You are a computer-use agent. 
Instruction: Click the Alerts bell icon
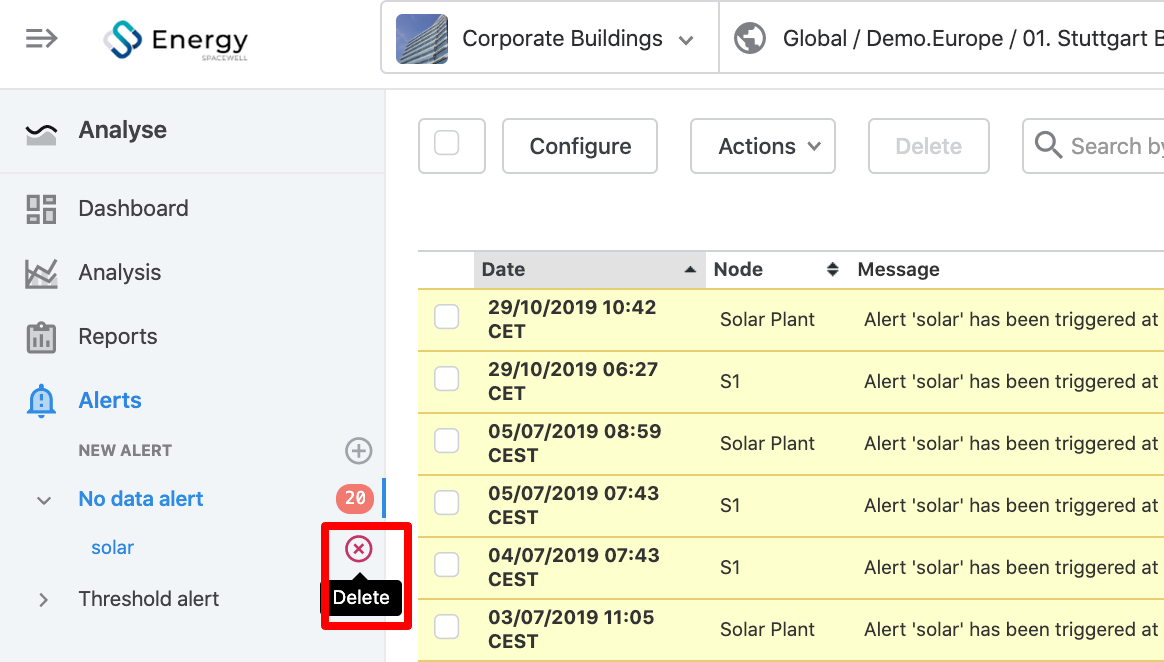pyautogui.click(x=41, y=401)
